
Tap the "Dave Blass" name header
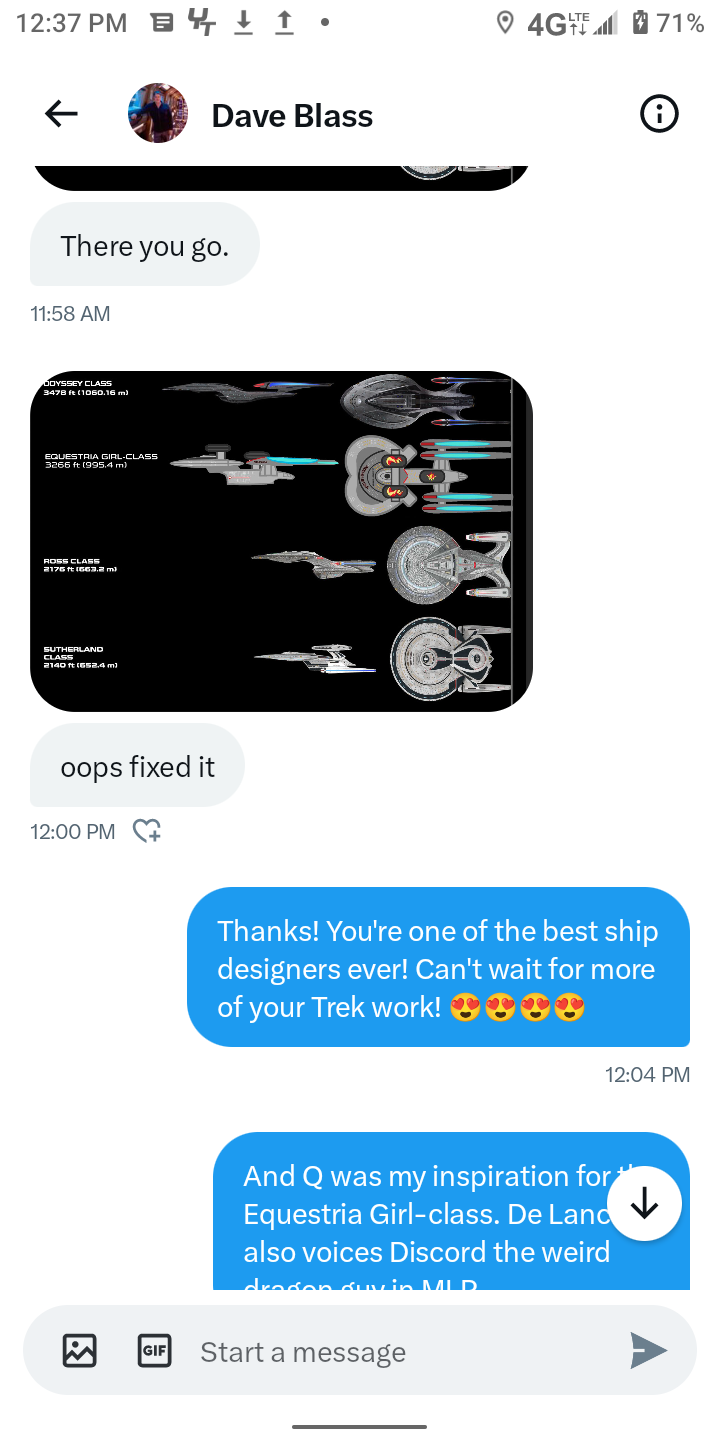coord(292,116)
